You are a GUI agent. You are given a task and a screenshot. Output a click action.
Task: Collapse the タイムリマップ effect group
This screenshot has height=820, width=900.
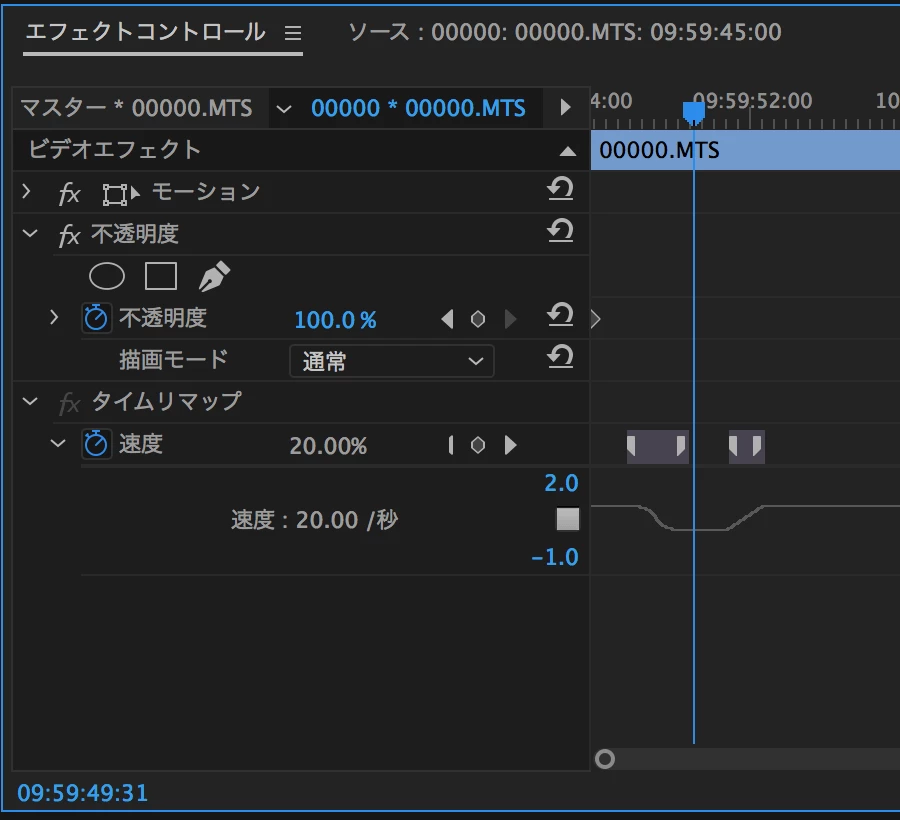point(30,401)
